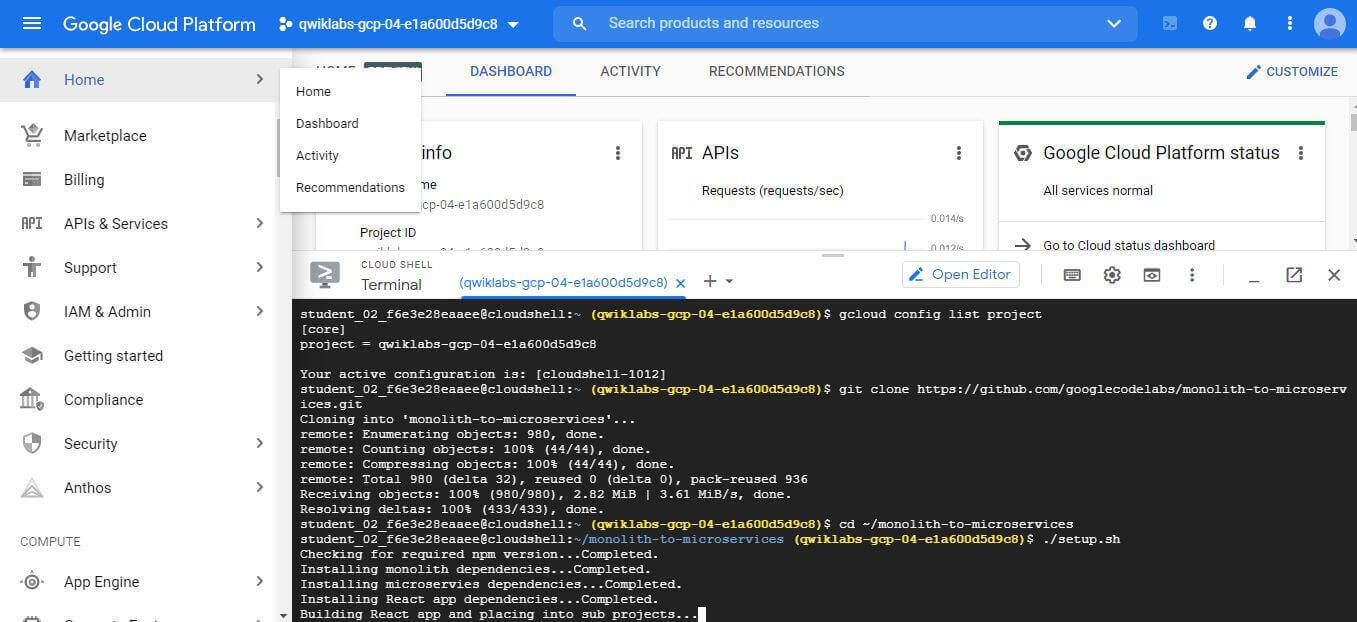
Task: Expand the Home submenu chevron
Action: pyautogui.click(x=259, y=79)
